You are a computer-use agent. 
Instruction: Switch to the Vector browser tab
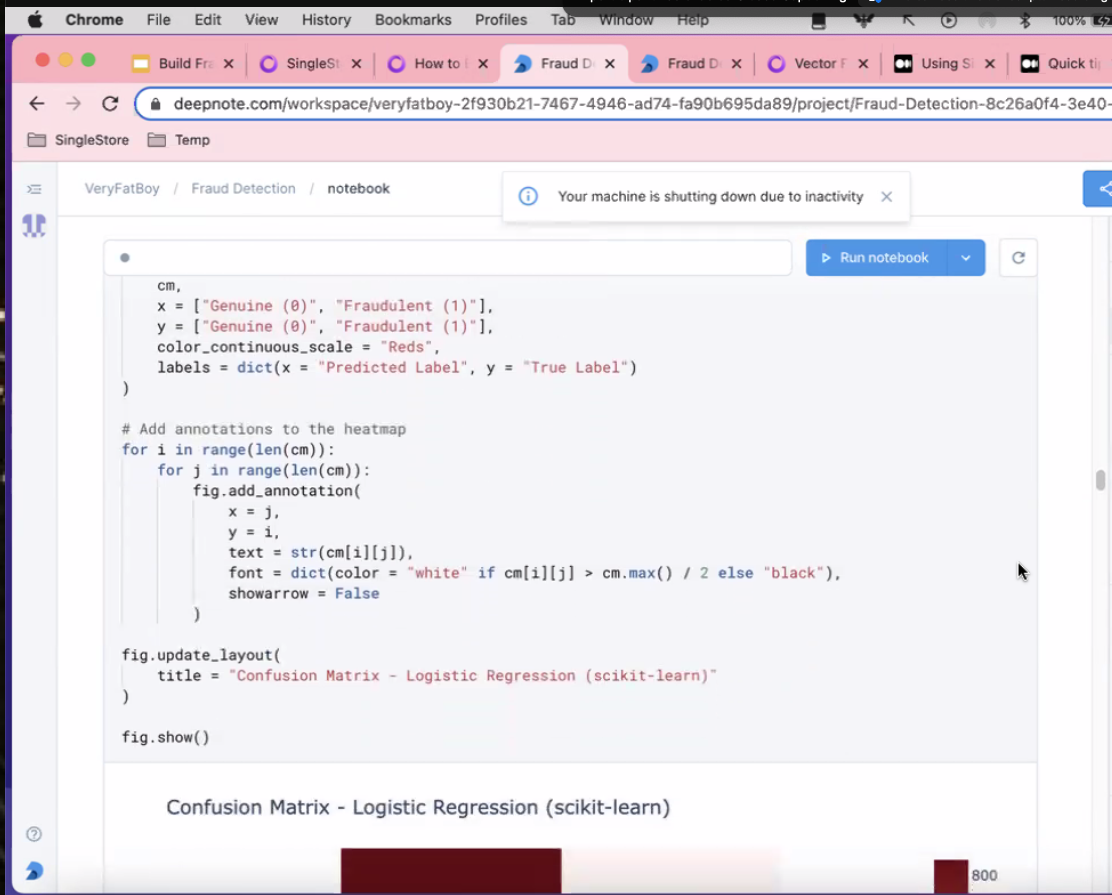[x=806, y=63]
